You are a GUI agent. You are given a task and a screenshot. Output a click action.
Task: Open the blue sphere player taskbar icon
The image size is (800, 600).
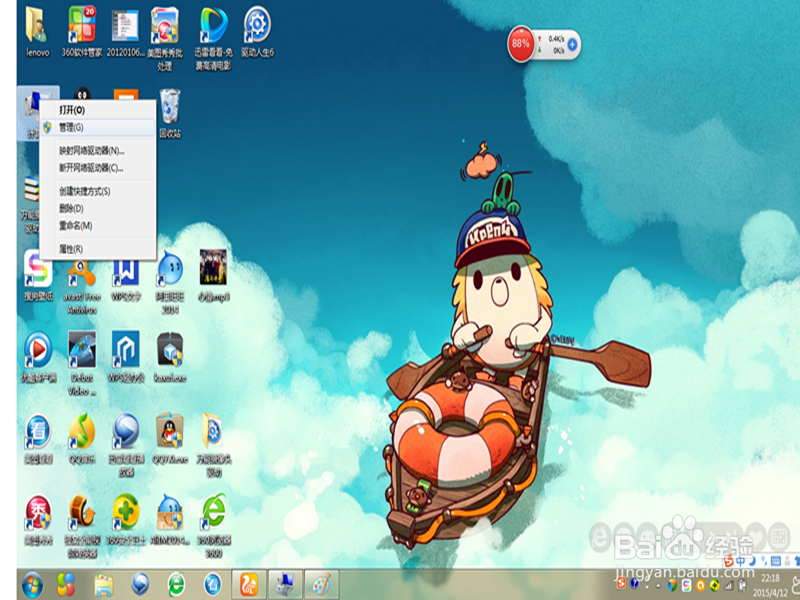coord(140,585)
